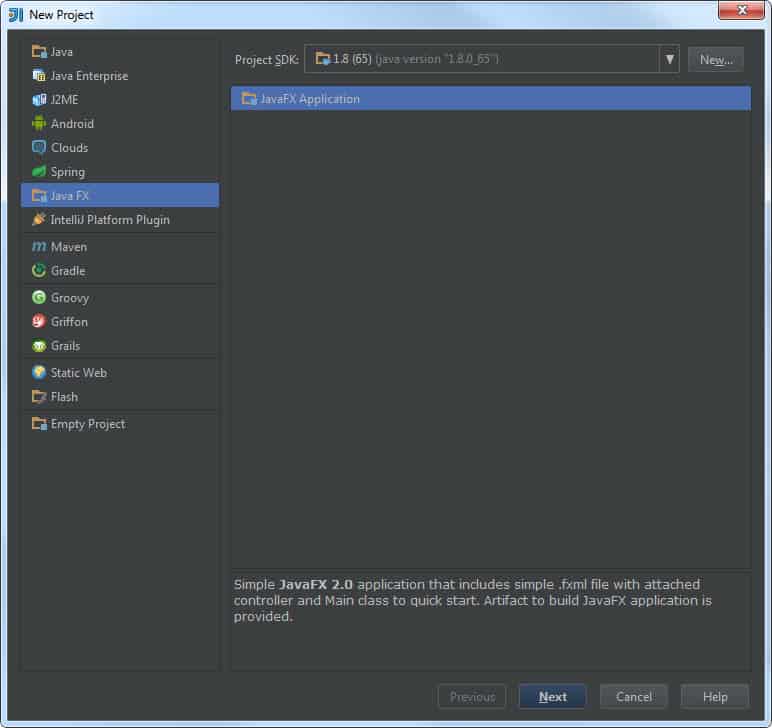Image resolution: width=772 pixels, height=728 pixels.
Task: Select the Groovy entry
Action: pyautogui.click(x=120, y=298)
